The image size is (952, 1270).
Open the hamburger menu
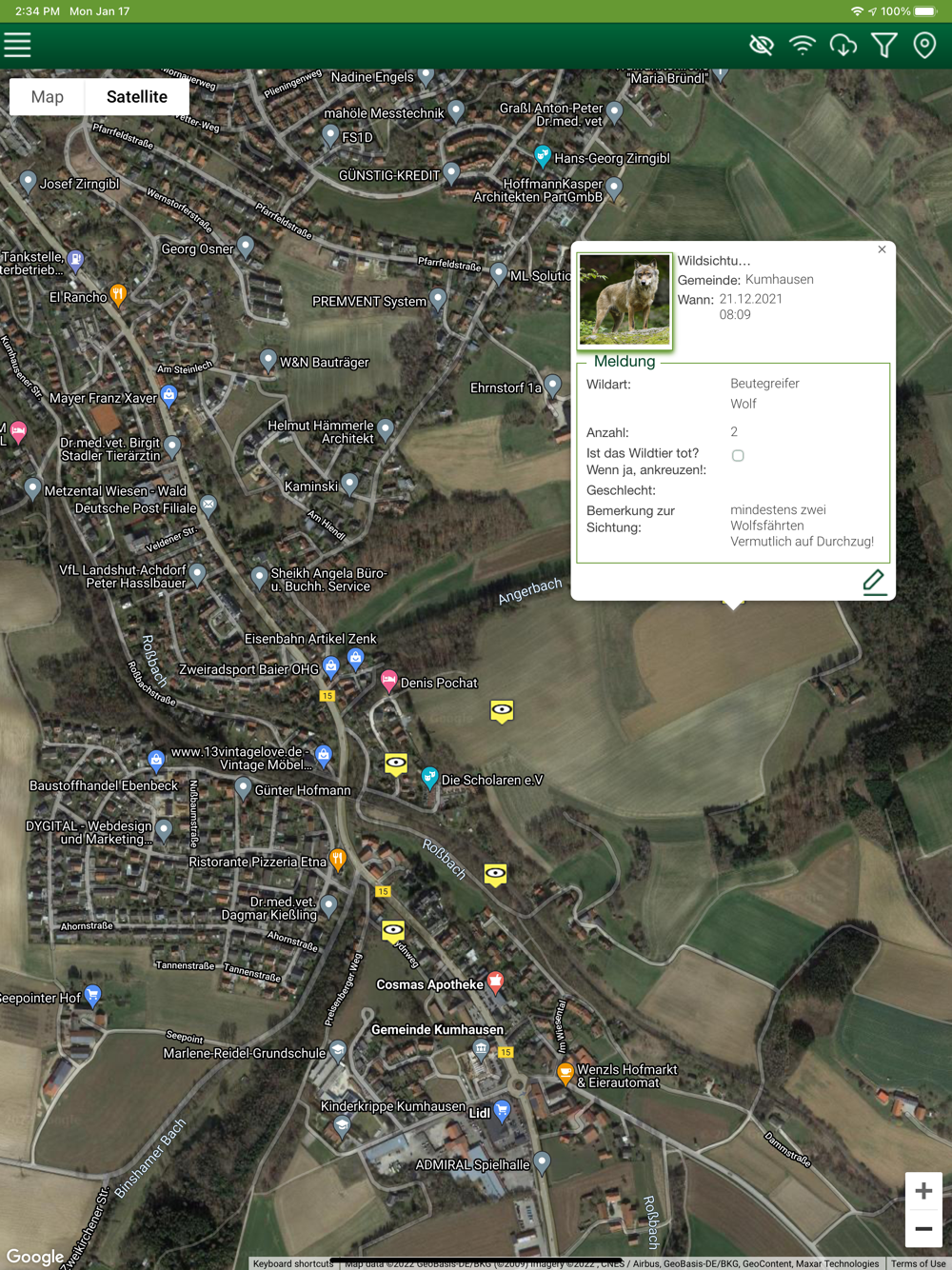click(x=17, y=45)
